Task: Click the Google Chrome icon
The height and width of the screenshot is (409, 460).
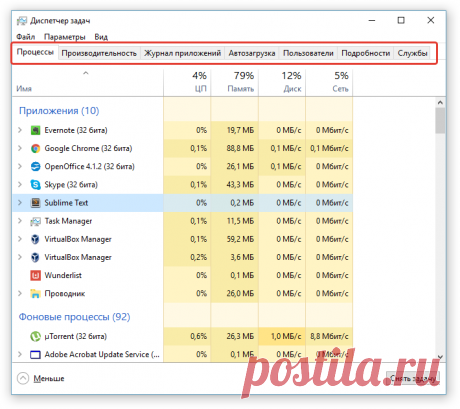Action: click(x=35, y=148)
